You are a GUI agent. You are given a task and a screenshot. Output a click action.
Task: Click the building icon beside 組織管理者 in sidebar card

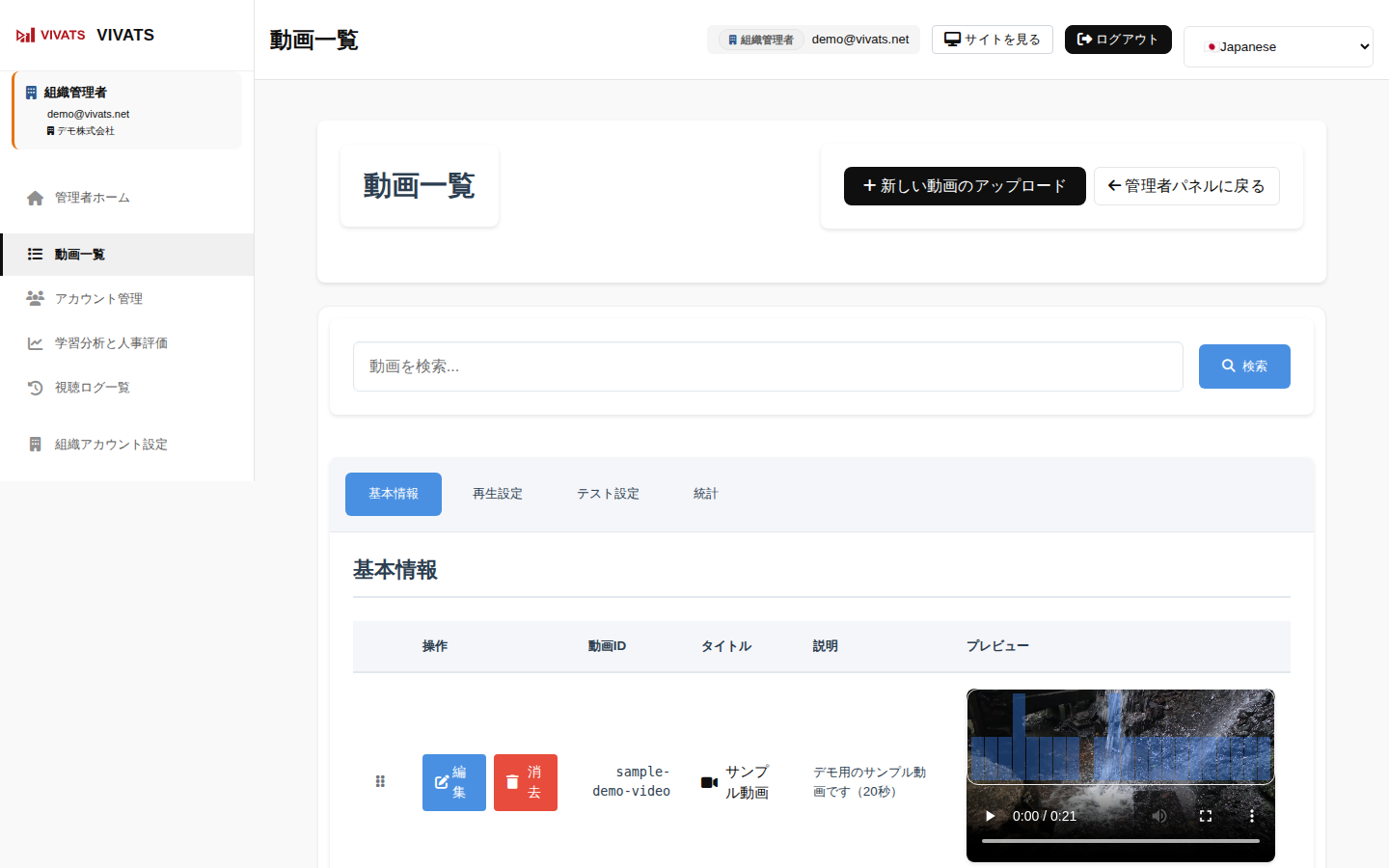(31, 93)
